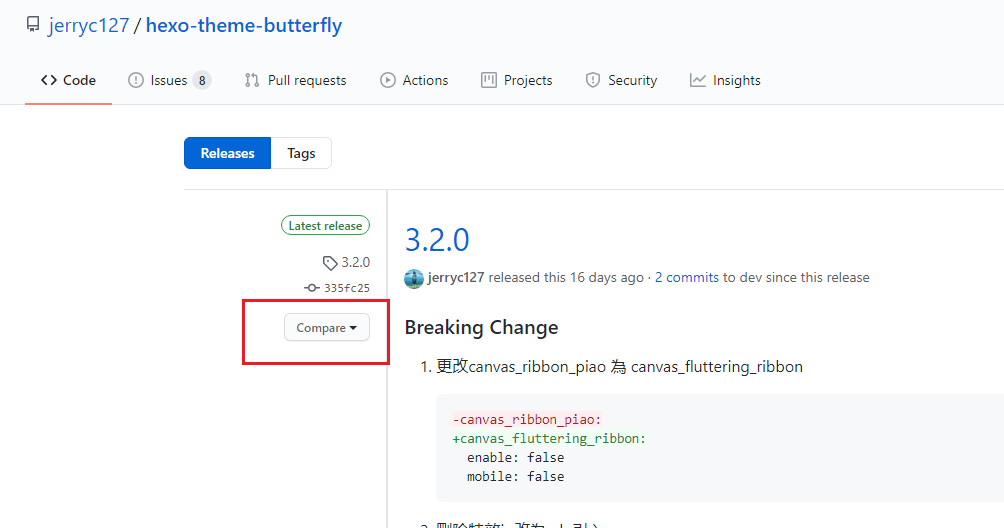This screenshot has height=528, width=1004.
Task: Click the repository book icon
Action: click(33, 26)
